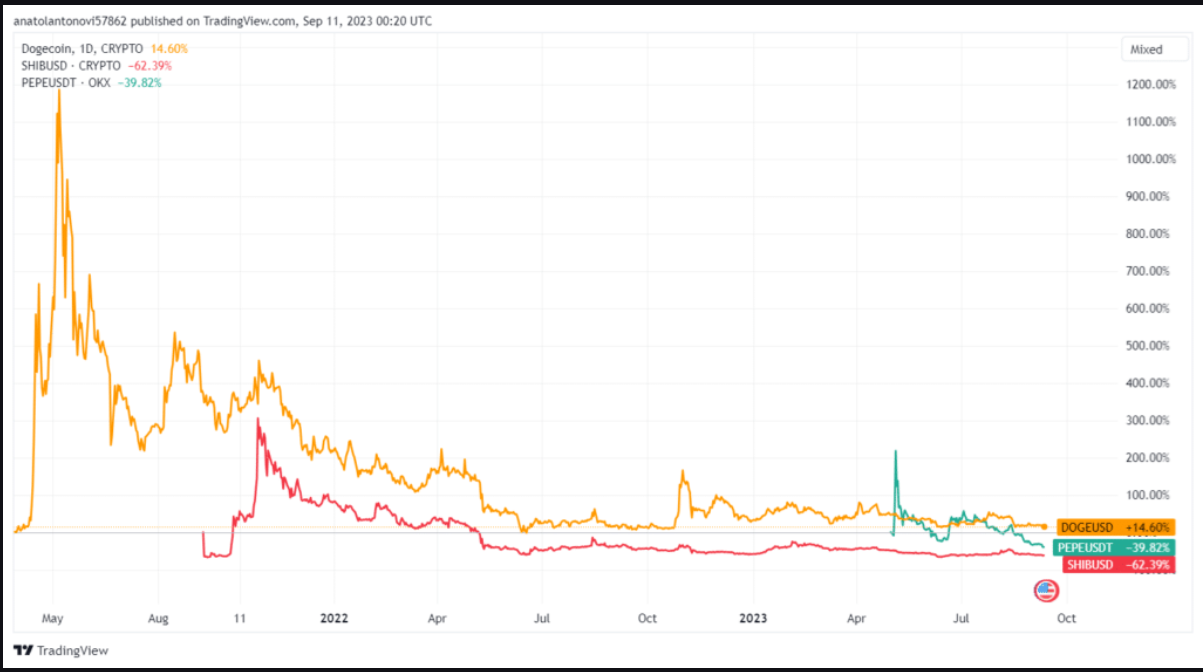Click the 2022 label on time axis
This screenshot has height=672, width=1203.
tap(334, 618)
